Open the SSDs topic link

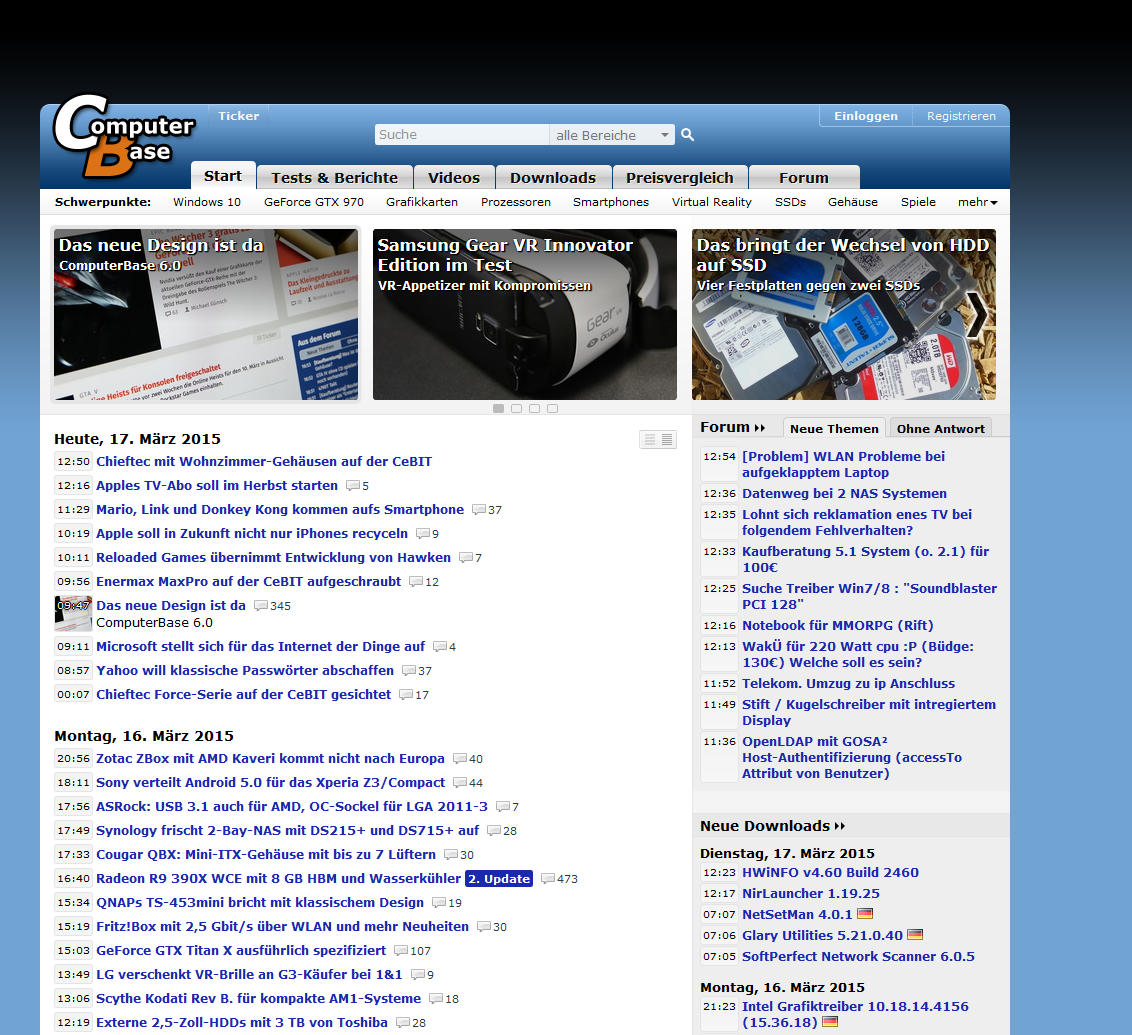[x=790, y=202]
